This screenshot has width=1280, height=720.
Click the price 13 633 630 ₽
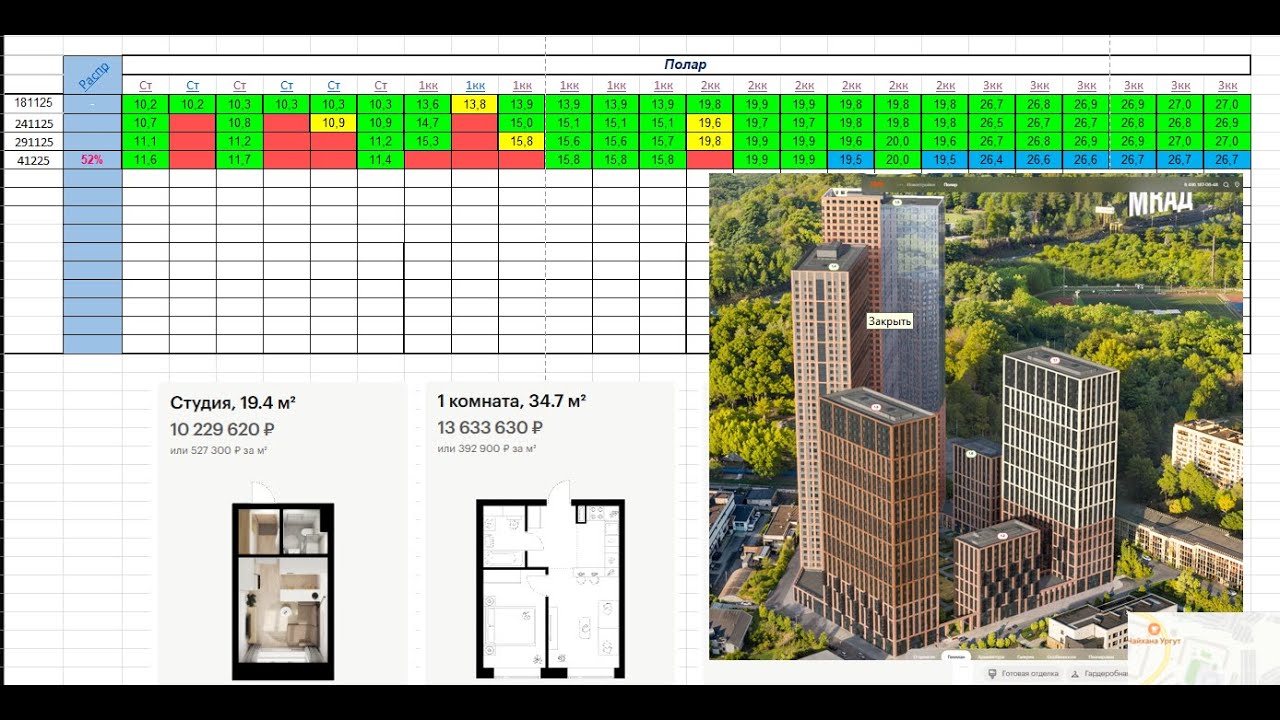point(490,428)
